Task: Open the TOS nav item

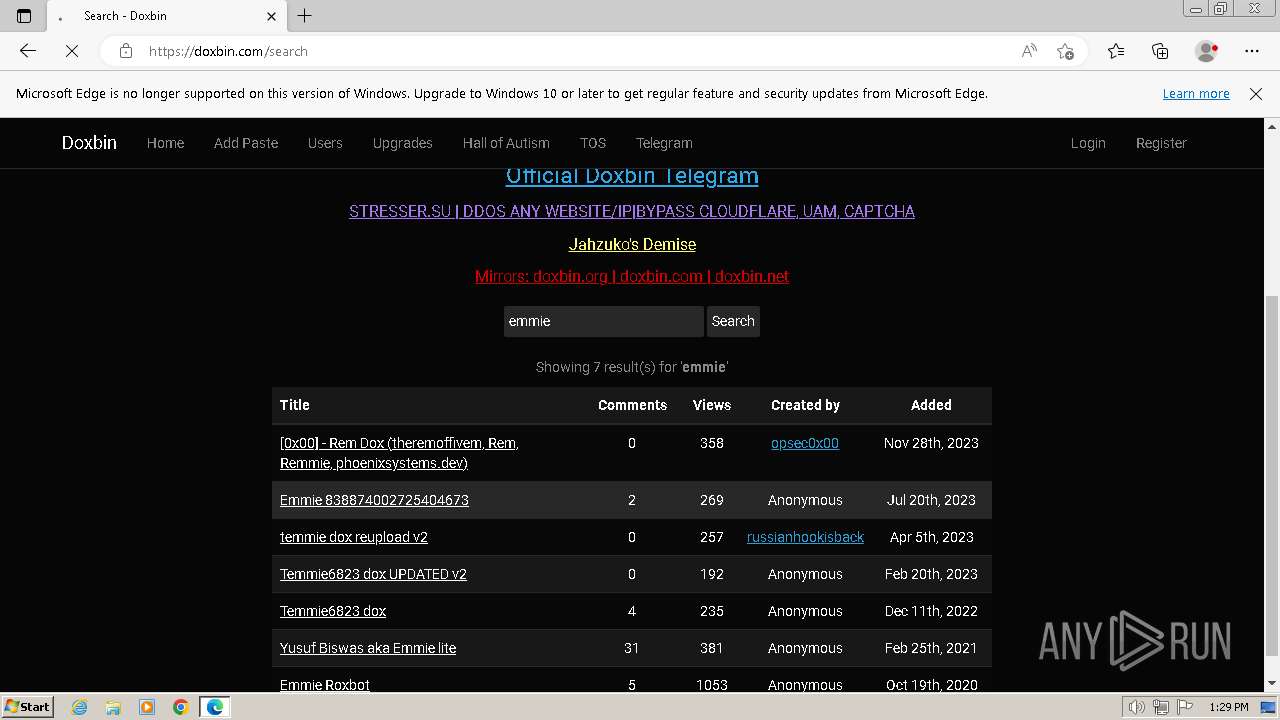Action: [x=593, y=143]
